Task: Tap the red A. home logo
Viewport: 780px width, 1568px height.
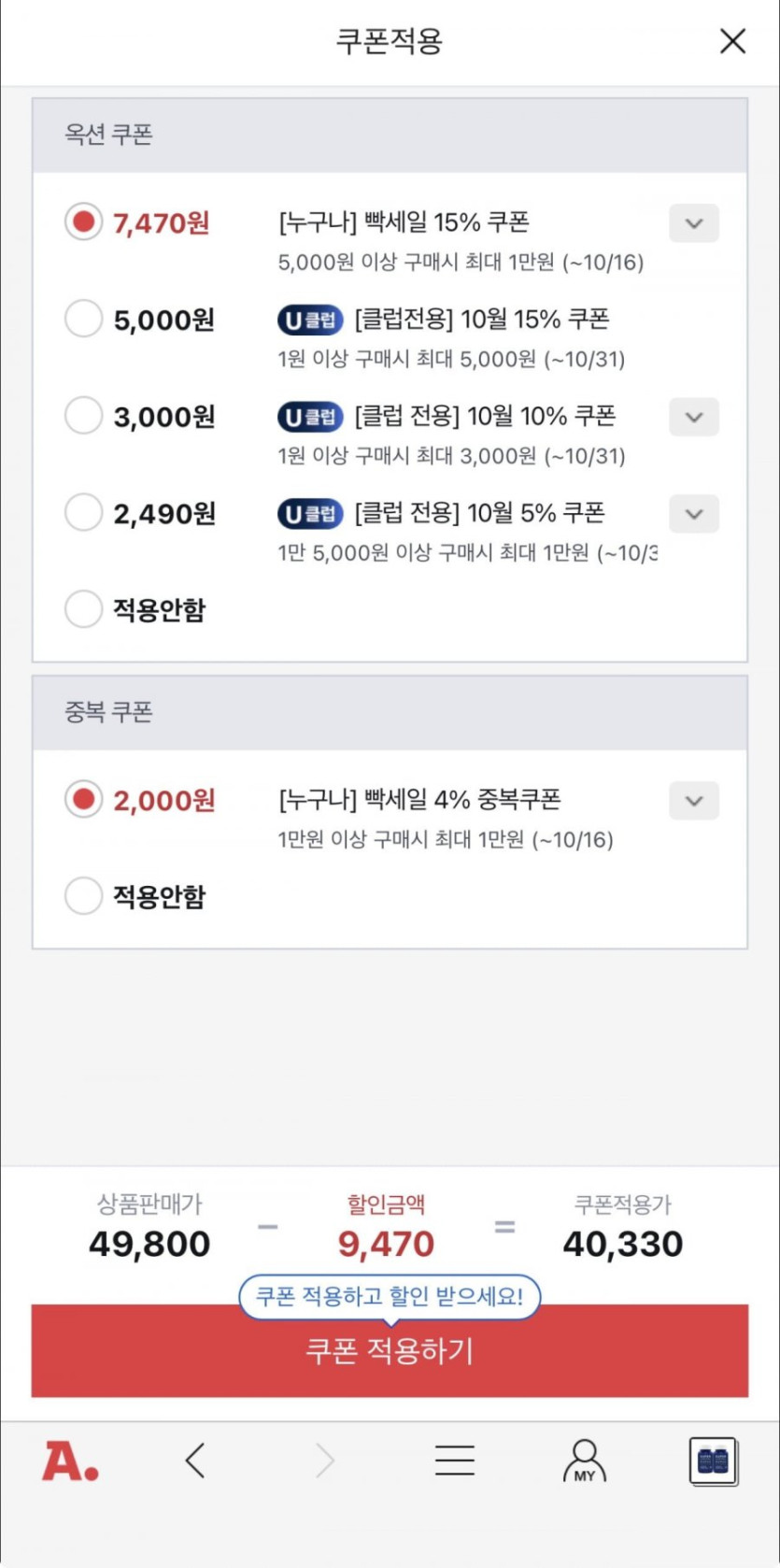Action: pyautogui.click(x=70, y=1461)
